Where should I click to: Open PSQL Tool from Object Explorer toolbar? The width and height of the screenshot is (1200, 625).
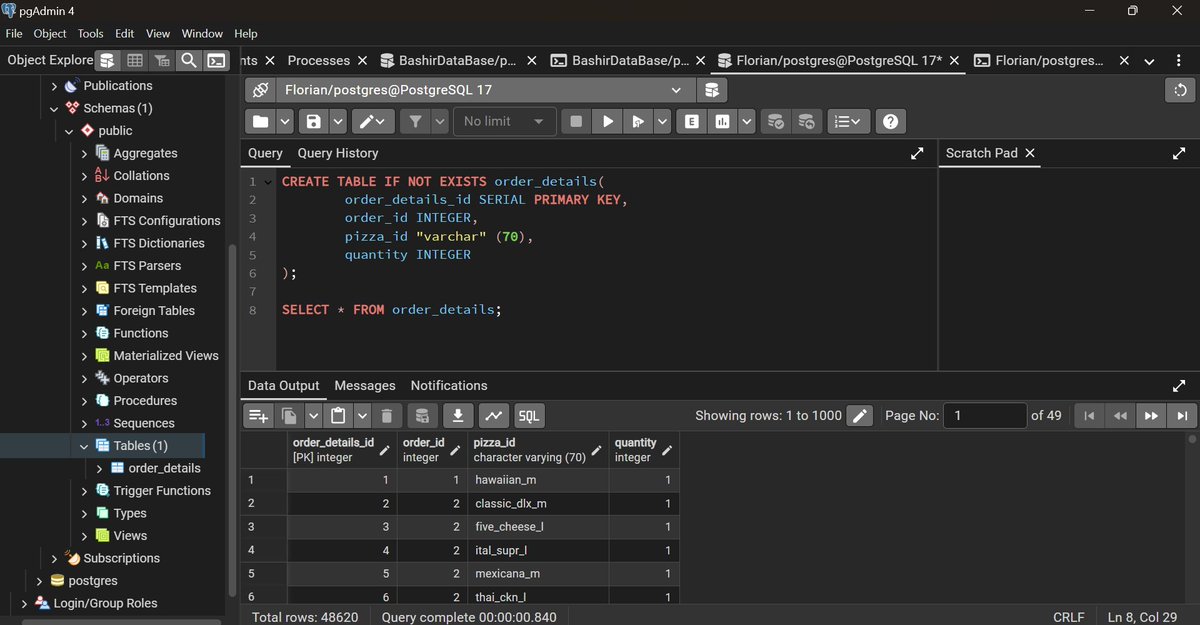pos(216,60)
